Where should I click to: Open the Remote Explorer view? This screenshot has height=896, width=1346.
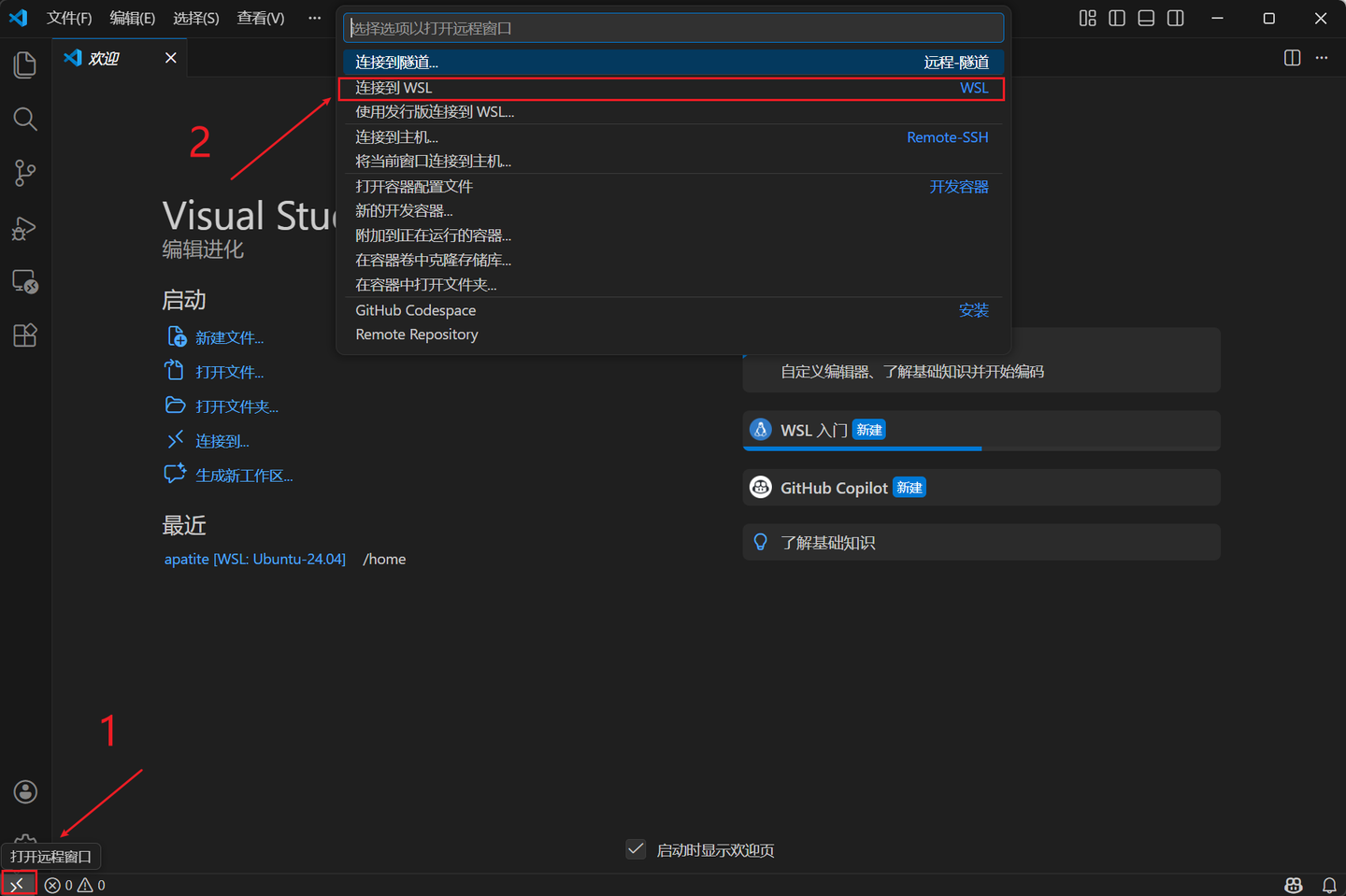point(25,281)
